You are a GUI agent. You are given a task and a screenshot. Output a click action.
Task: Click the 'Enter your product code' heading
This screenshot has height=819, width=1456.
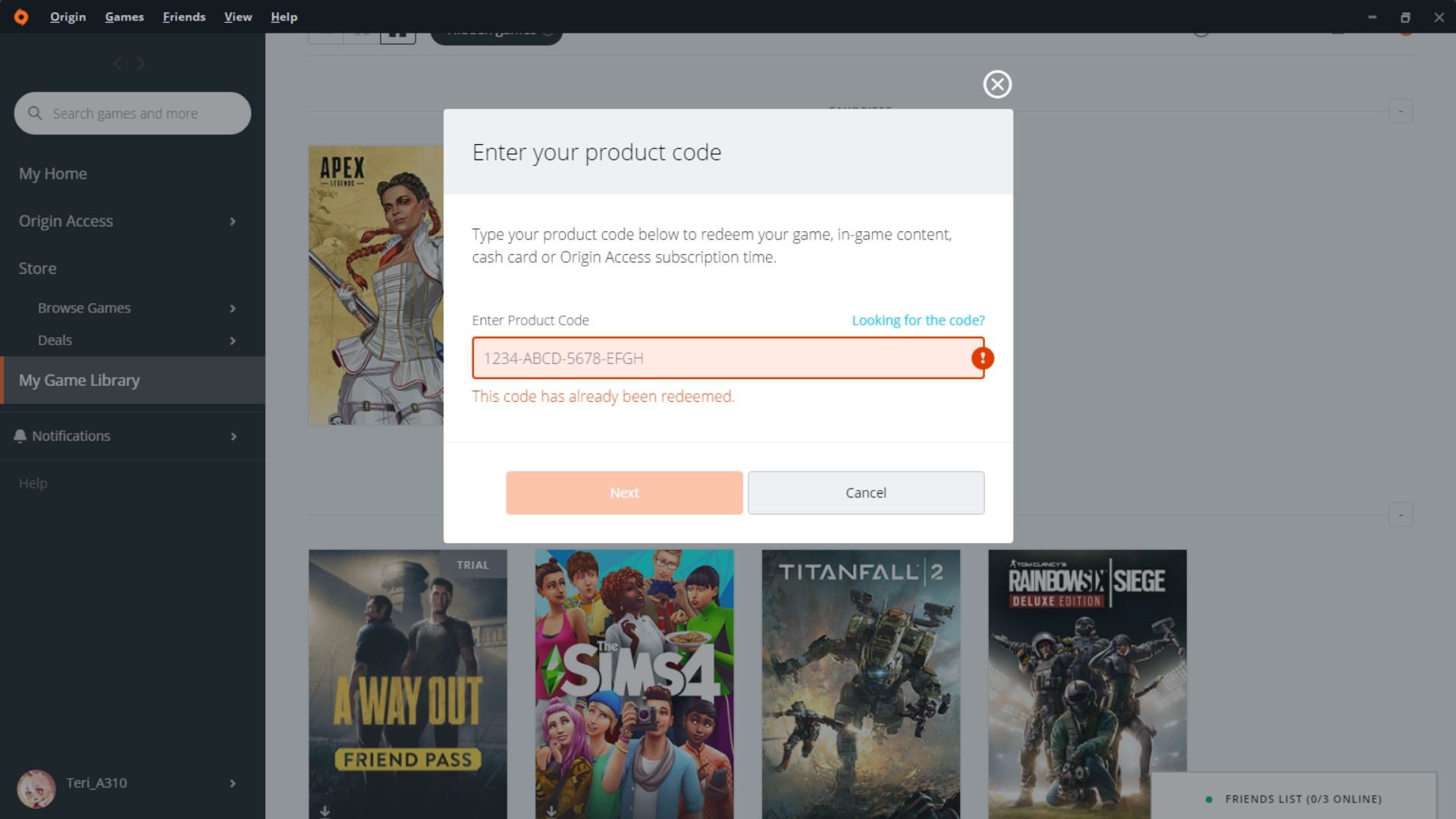click(x=597, y=152)
